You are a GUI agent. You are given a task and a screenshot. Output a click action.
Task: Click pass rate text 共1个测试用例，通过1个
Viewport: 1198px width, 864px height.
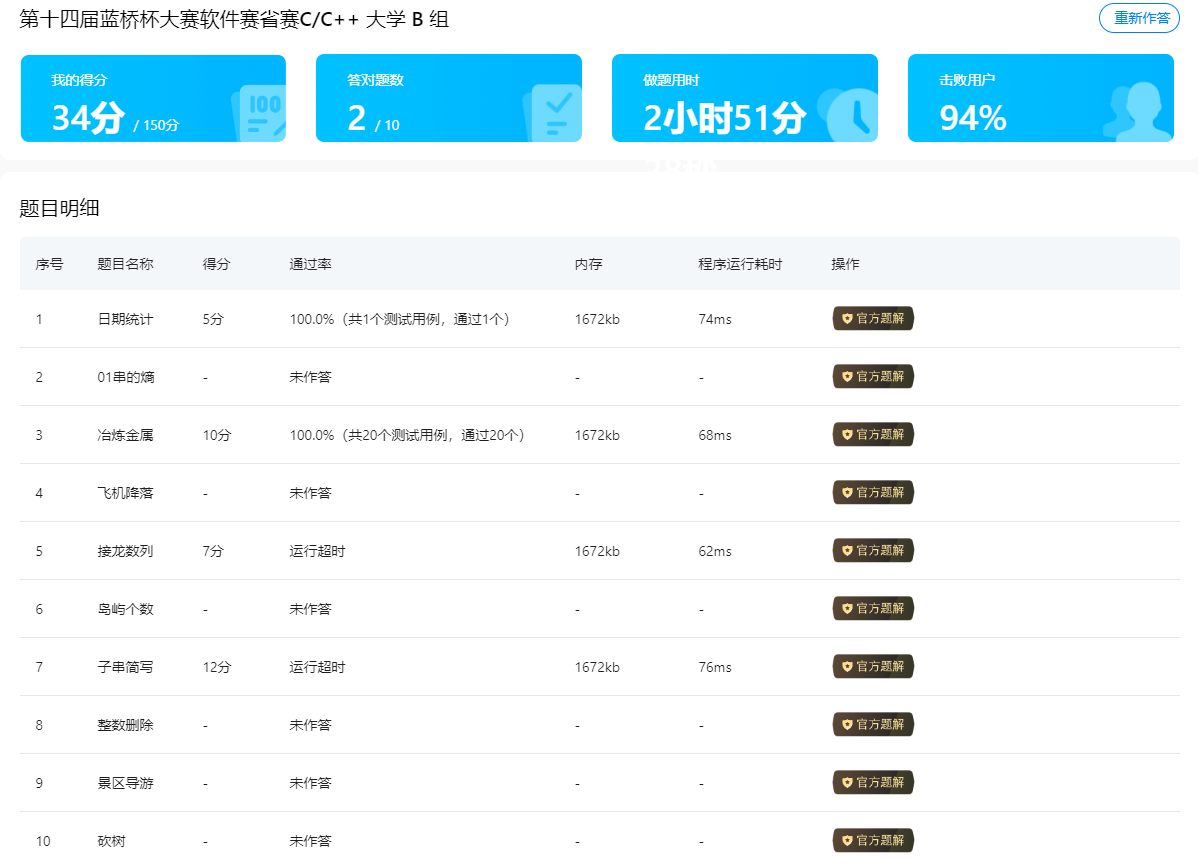426,319
